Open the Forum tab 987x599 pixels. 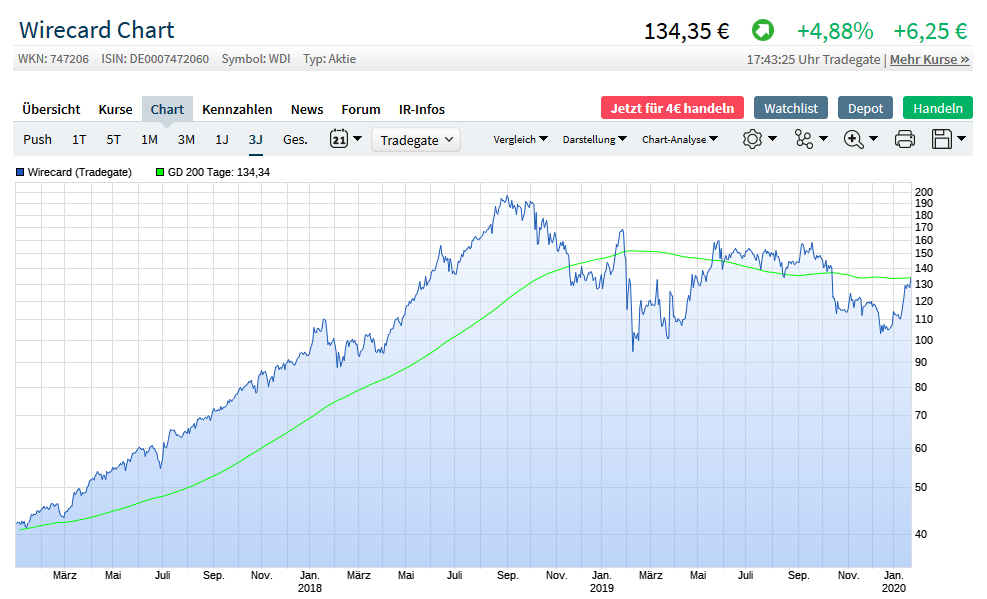pyautogui.click(x=360, y=109)
